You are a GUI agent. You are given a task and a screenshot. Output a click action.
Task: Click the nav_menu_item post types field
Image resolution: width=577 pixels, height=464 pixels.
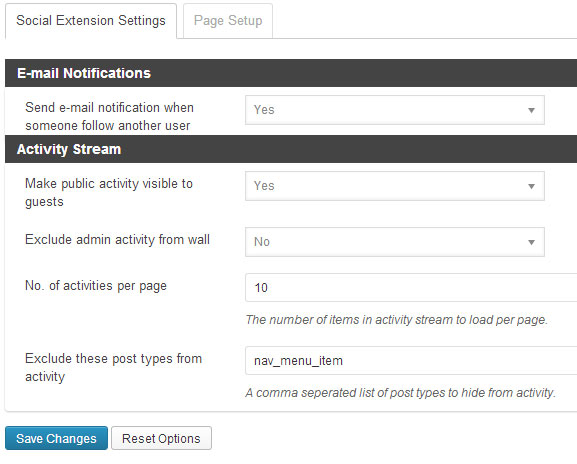click(x=411, y=360)
